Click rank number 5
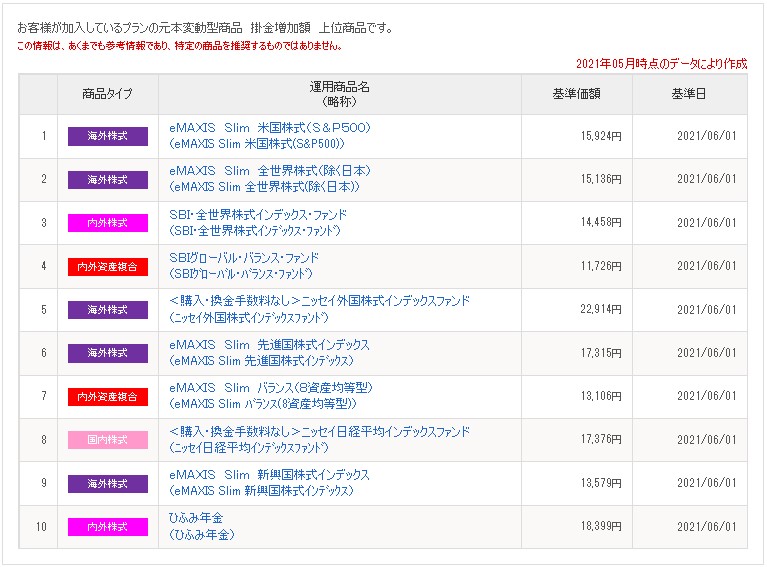Viewport: 767px width, 567px height. tap(44, 310)
